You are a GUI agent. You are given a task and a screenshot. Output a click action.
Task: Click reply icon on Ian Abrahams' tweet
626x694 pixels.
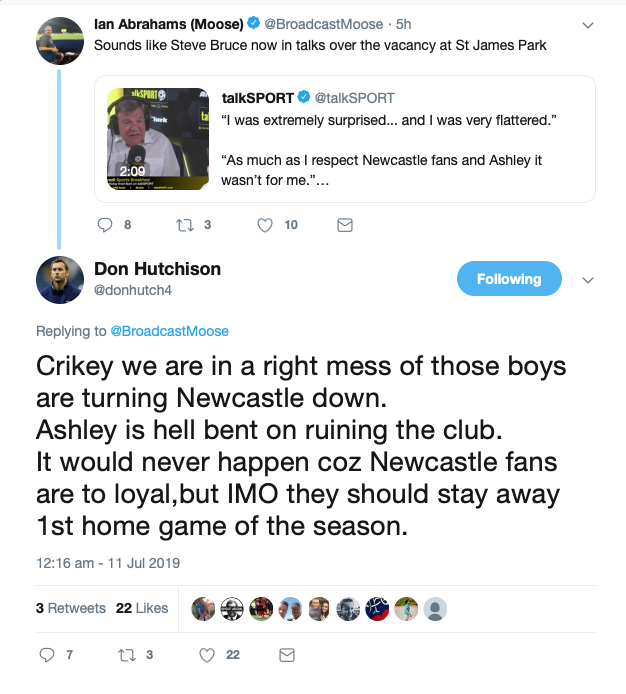pyautogui.click(x=105, y=225)
